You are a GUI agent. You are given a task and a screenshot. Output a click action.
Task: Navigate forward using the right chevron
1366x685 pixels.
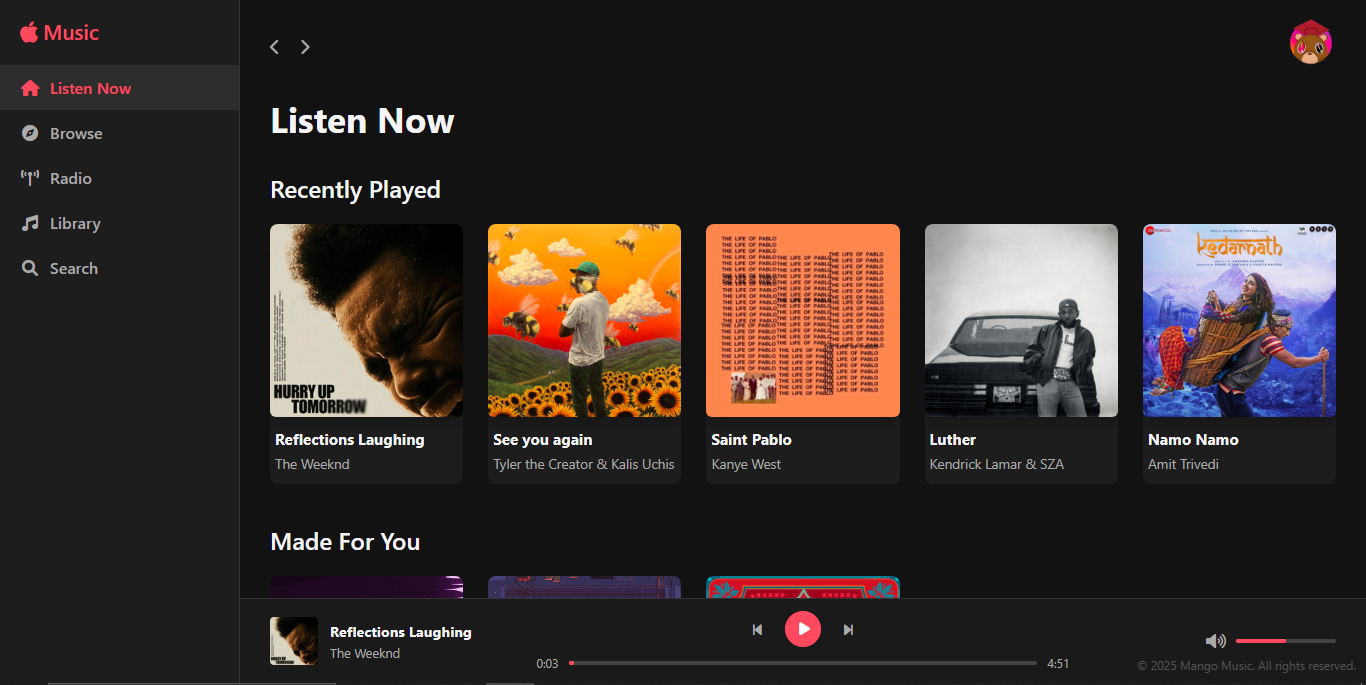305,46
